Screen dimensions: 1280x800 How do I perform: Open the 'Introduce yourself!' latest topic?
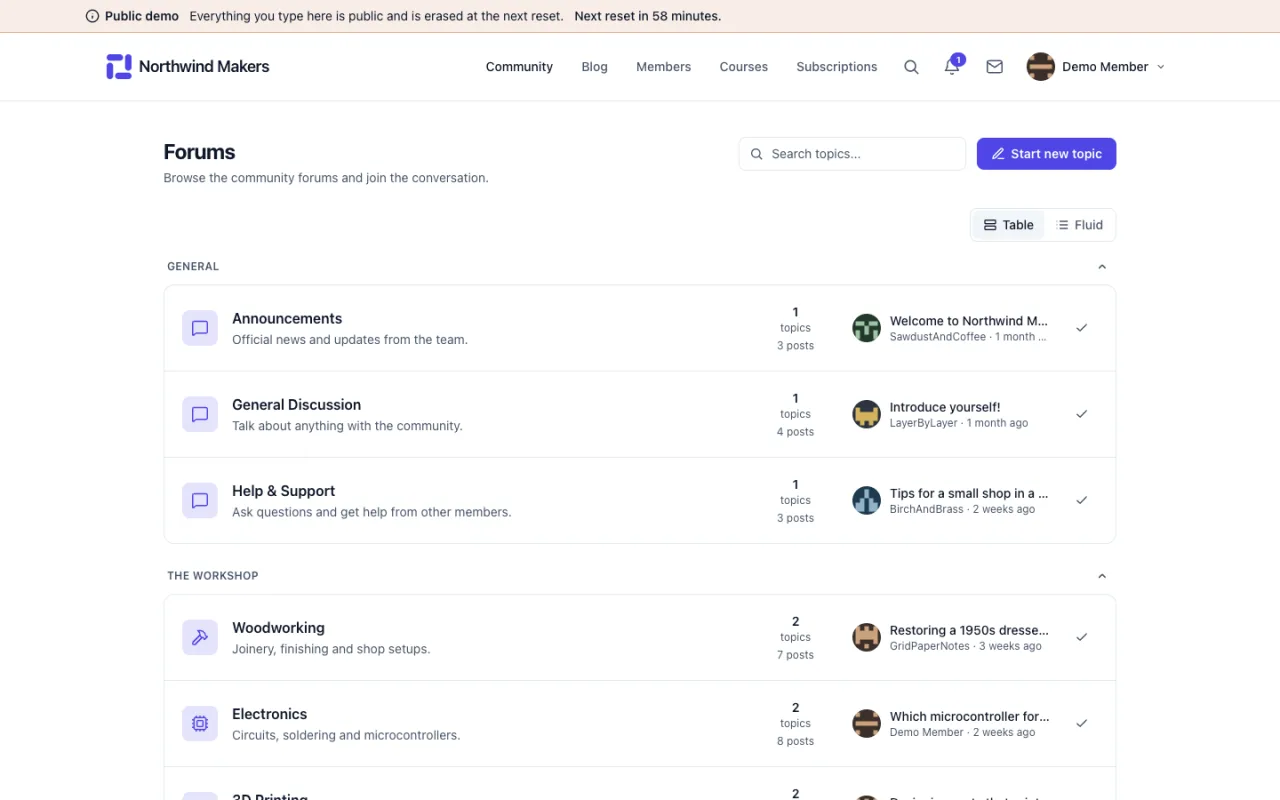coord(945,407)
